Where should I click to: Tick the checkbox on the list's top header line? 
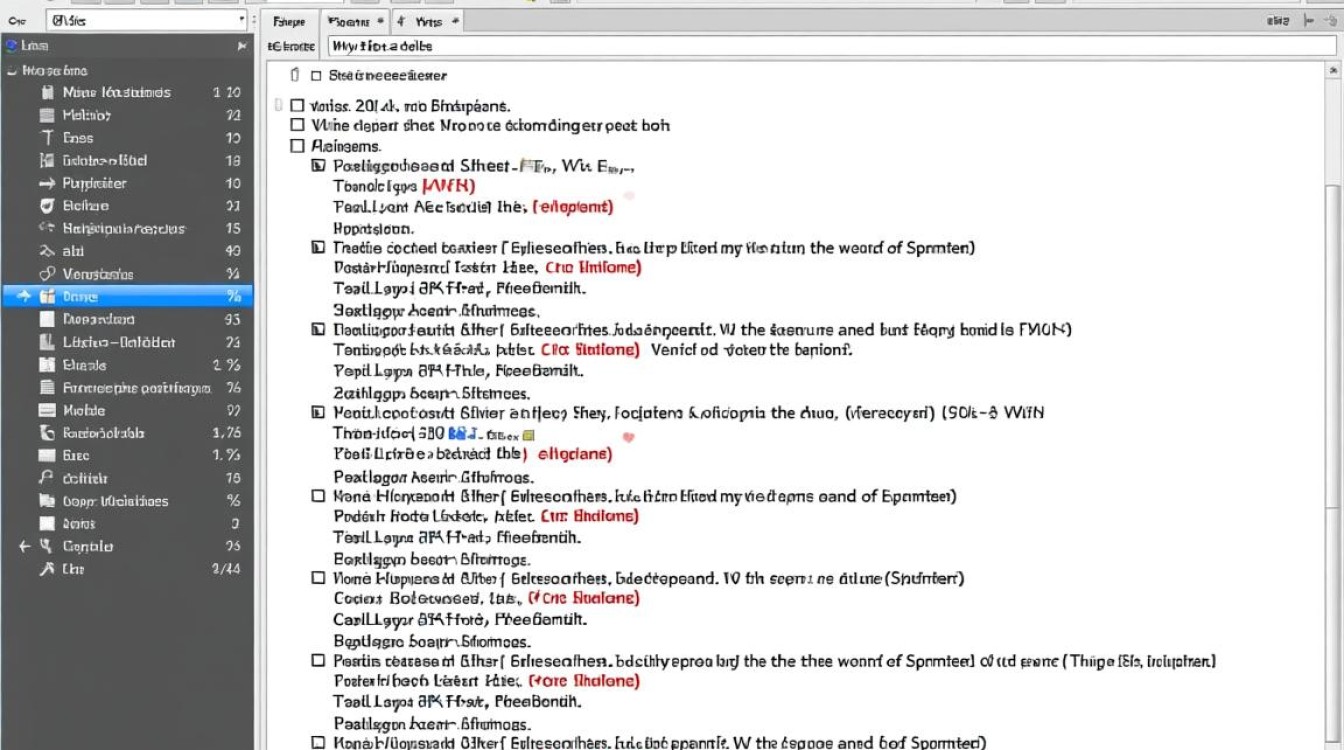click(x=316, y=75)
